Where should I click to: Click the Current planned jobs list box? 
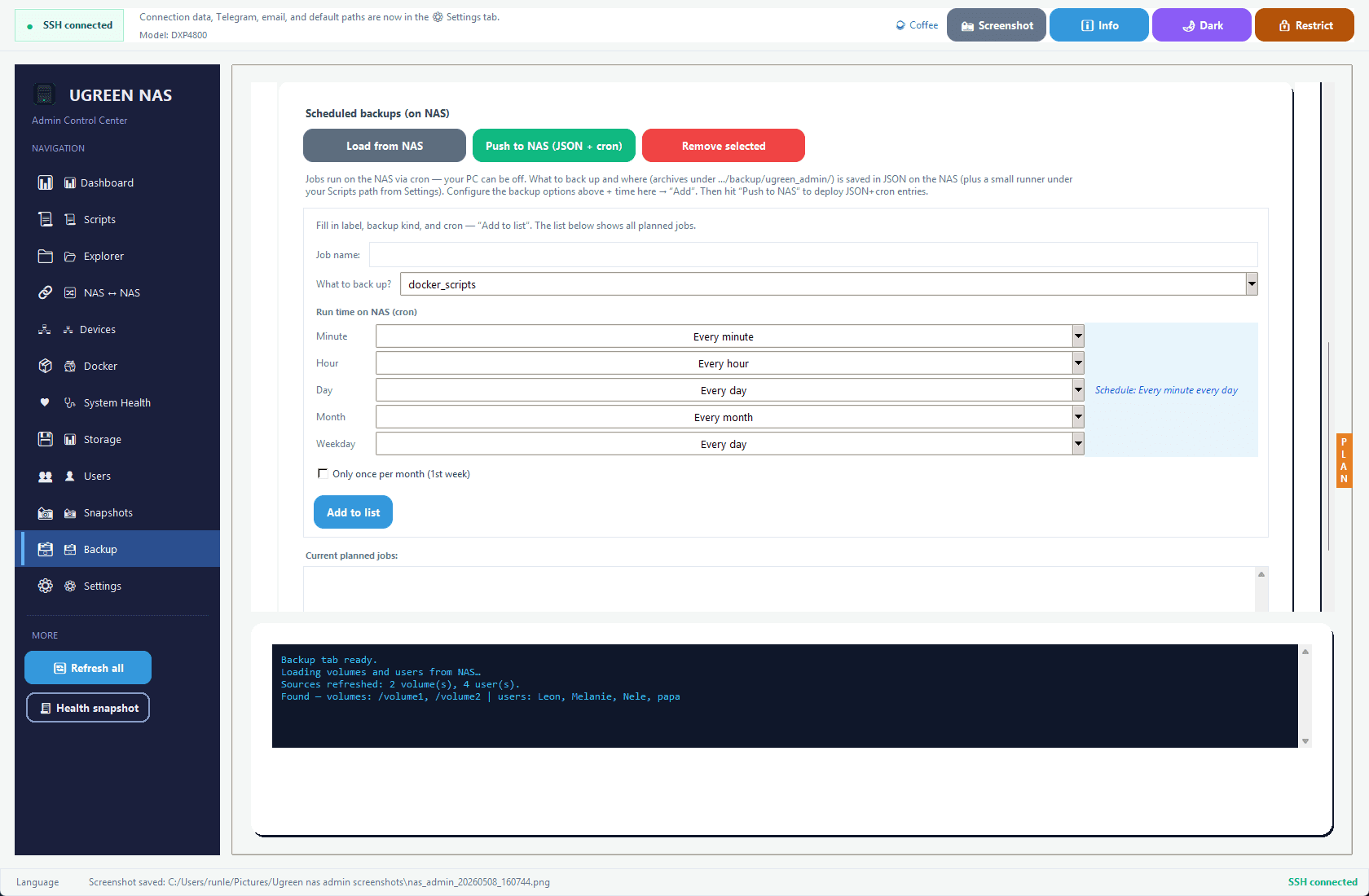[x=779, y=589]
